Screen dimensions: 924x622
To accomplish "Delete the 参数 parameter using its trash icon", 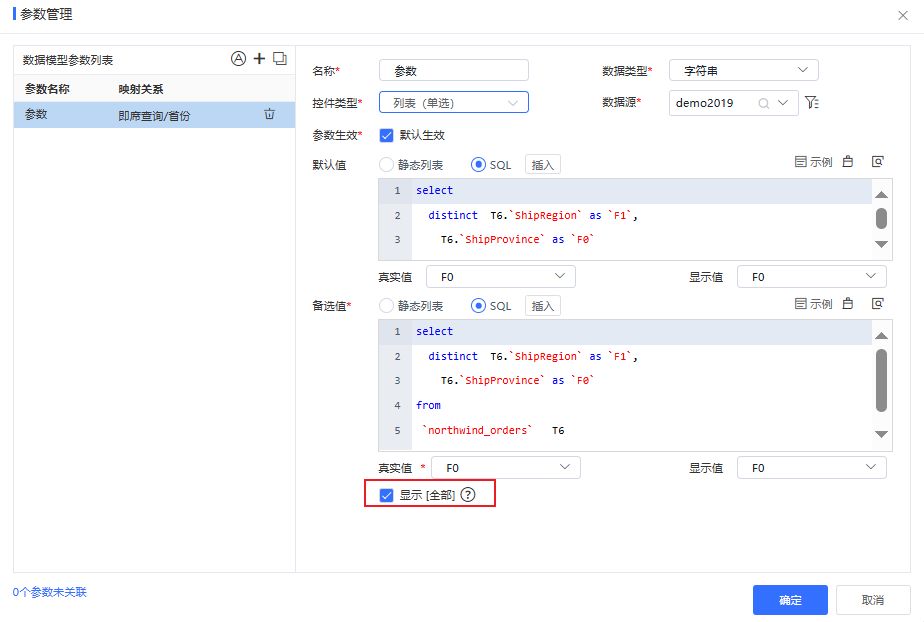I will tap(269, 114).
